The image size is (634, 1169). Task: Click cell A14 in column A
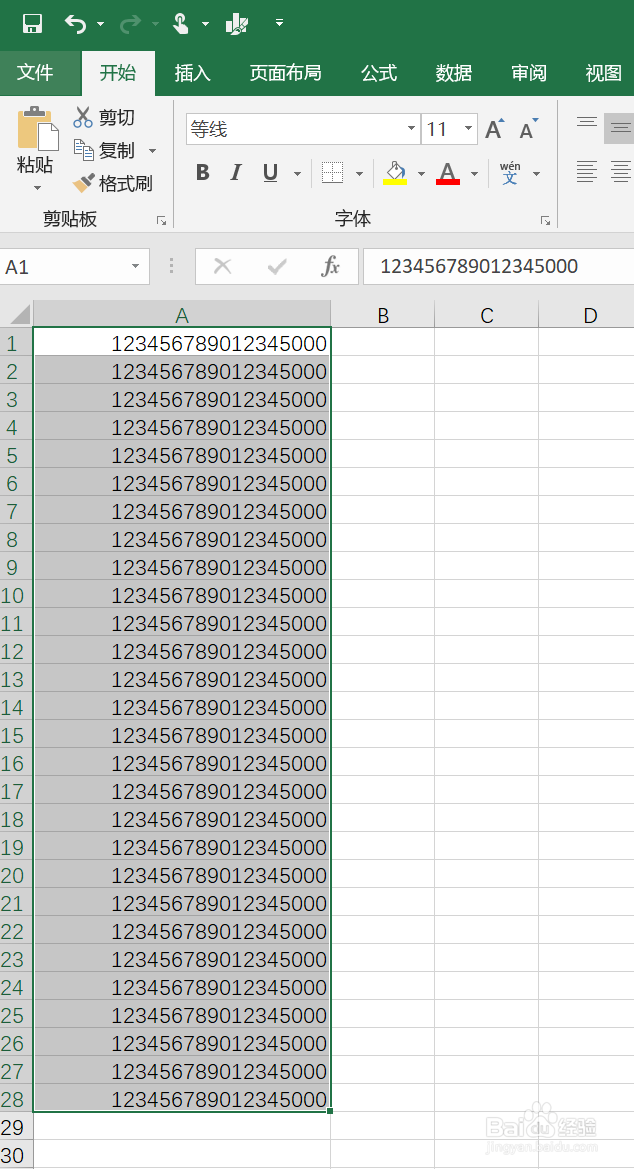(182, 707)
